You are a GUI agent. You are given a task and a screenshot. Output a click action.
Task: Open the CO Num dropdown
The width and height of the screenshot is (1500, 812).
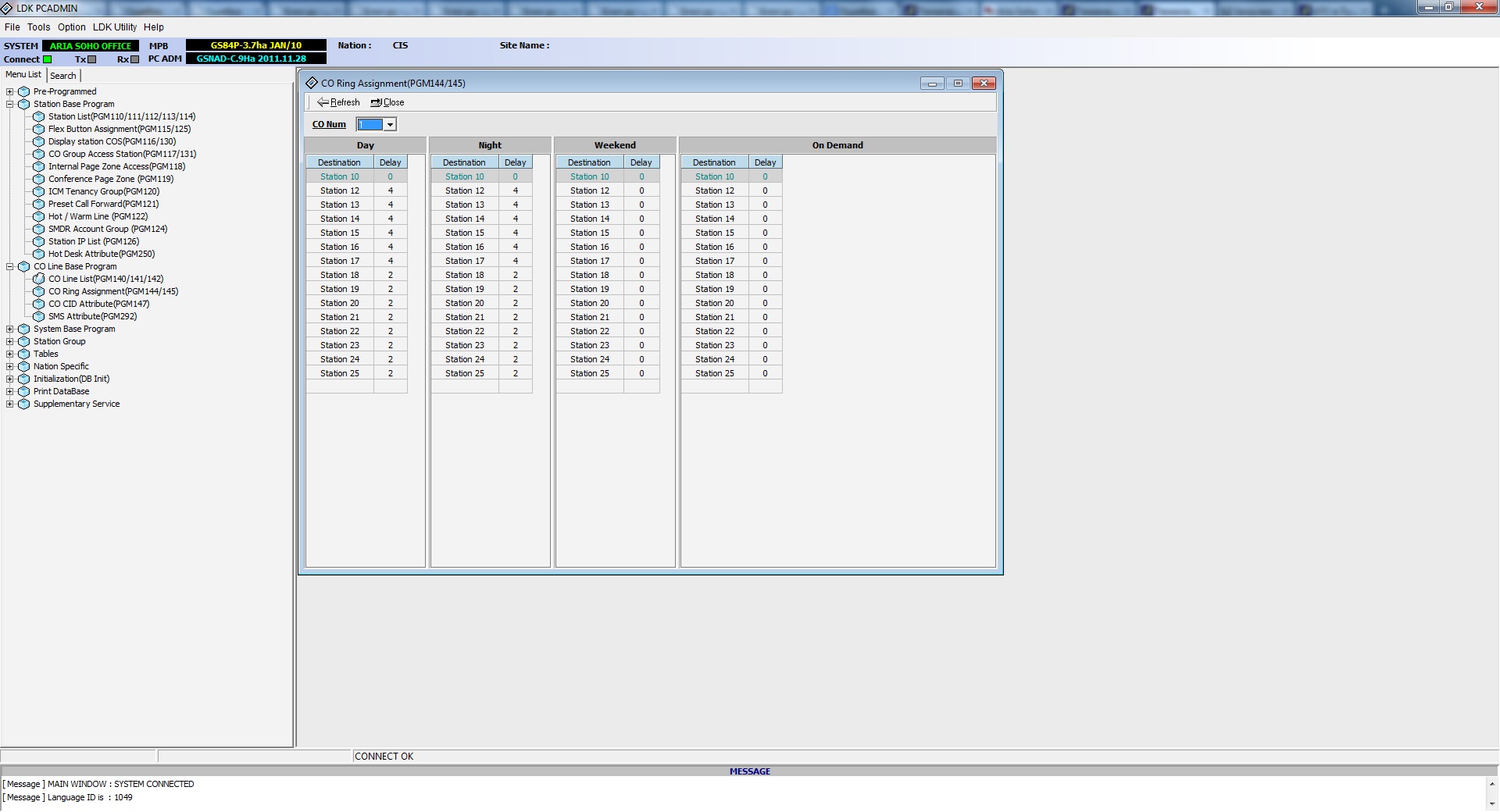(390, 125)
